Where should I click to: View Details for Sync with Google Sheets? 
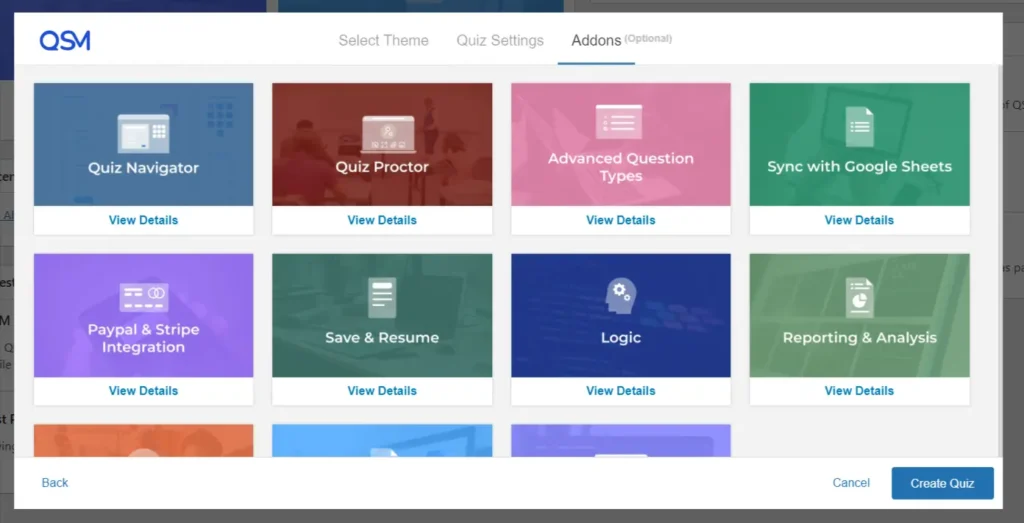[859, 220]
